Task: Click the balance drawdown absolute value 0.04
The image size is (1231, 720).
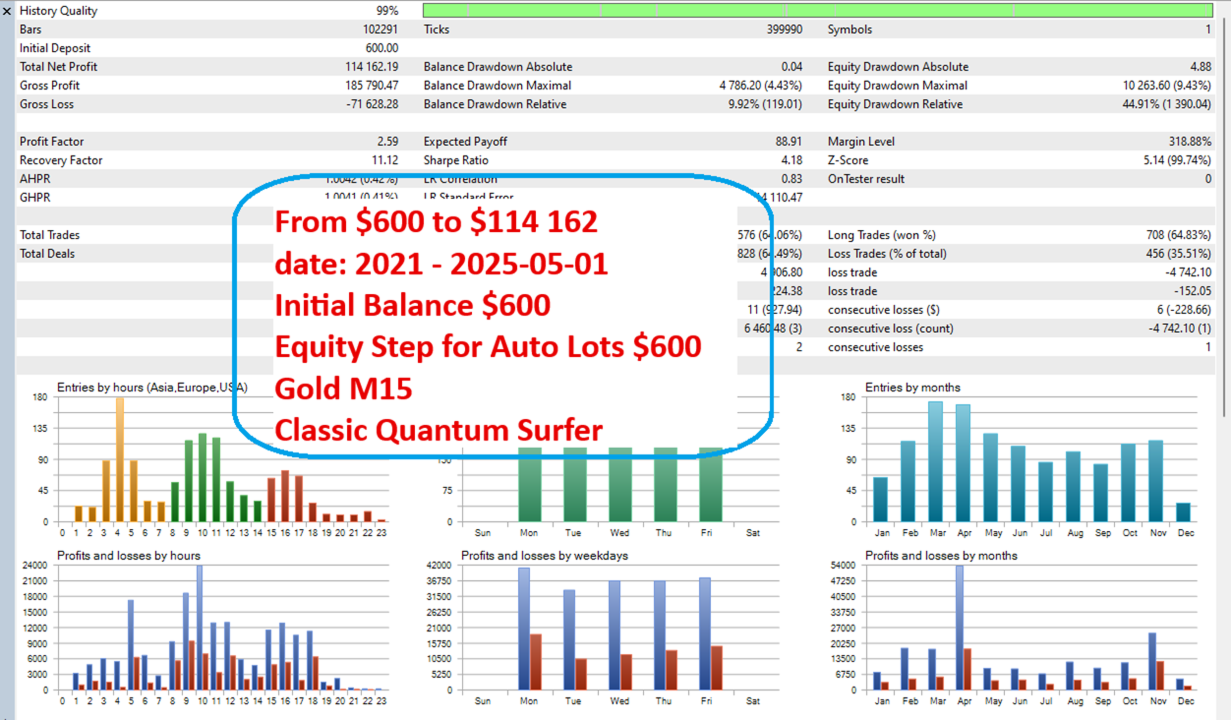Action: [791, 67]
